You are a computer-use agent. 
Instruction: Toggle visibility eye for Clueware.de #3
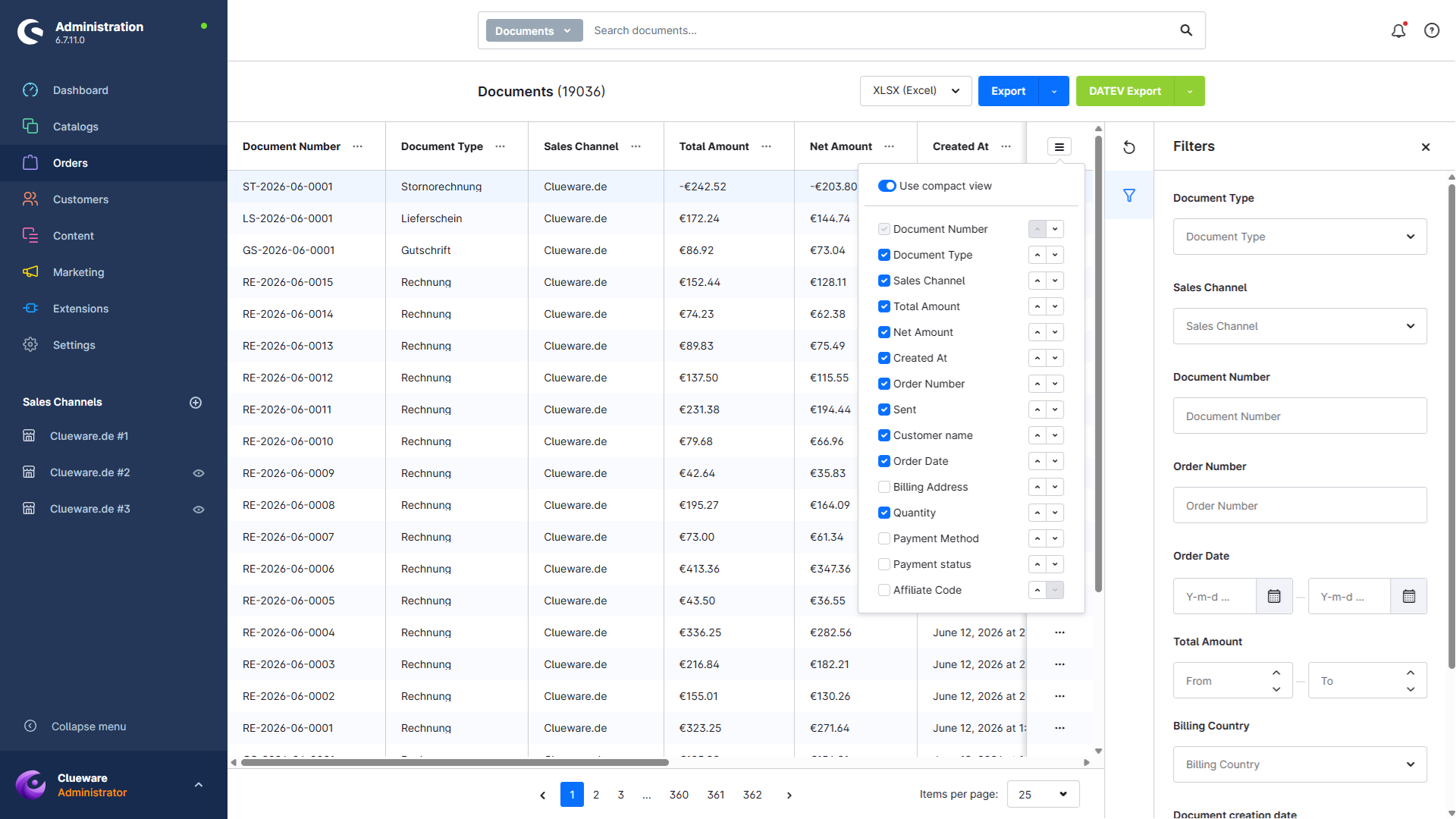pyautogui.click(x=199, y=510)
